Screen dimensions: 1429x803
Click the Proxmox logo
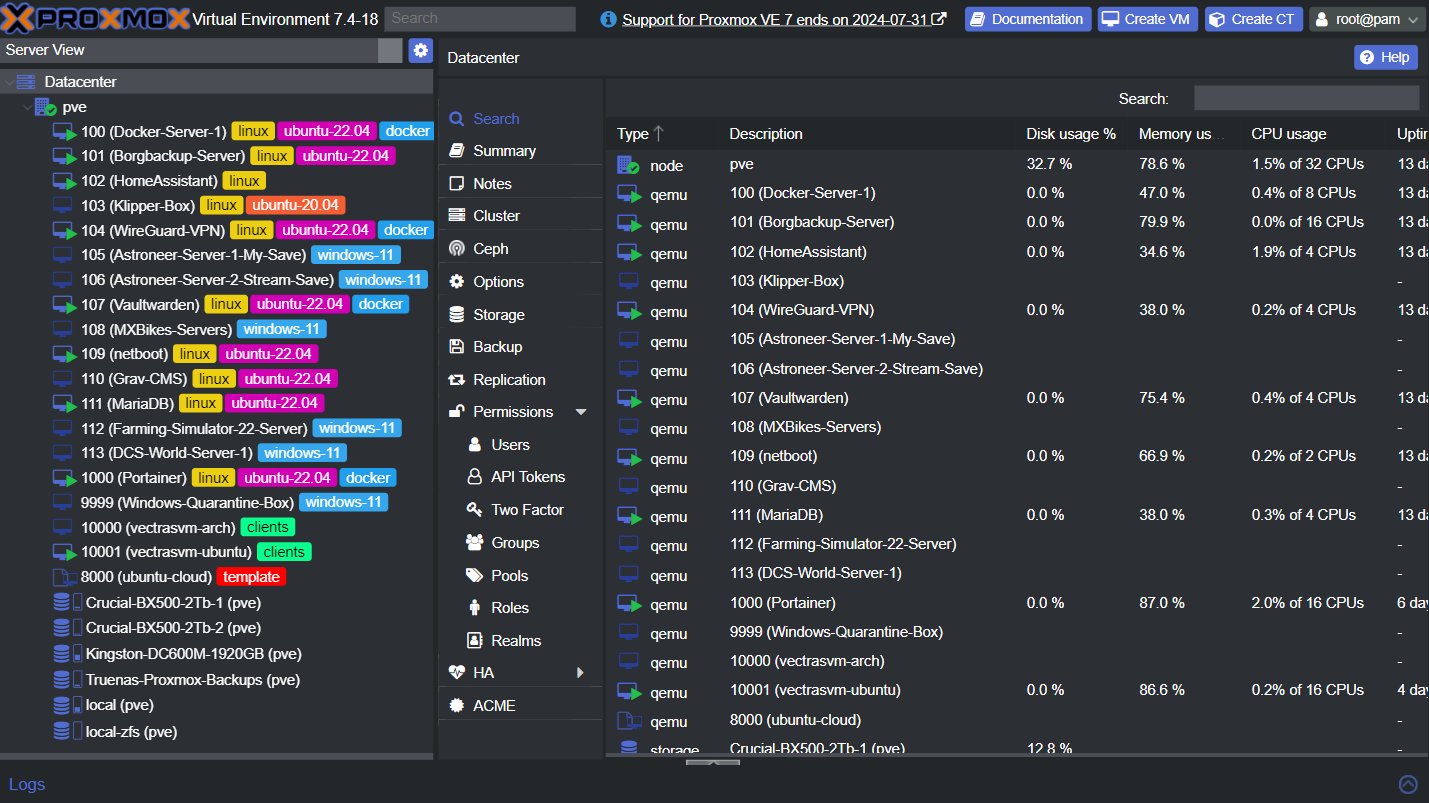pyautogui.click(x=95, y=19)
